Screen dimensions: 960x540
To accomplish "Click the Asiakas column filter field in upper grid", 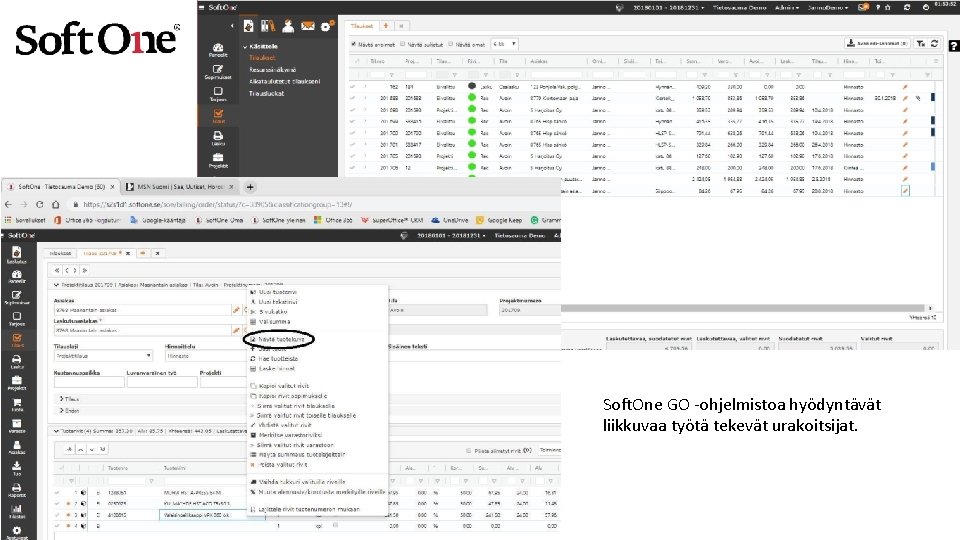I will 556,75.
